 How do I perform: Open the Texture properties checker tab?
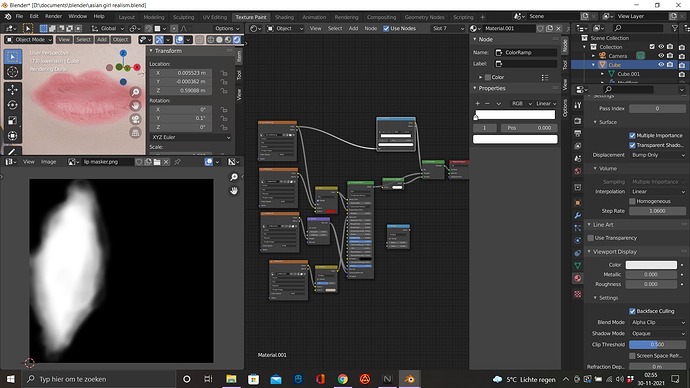[x=577, y=293]
